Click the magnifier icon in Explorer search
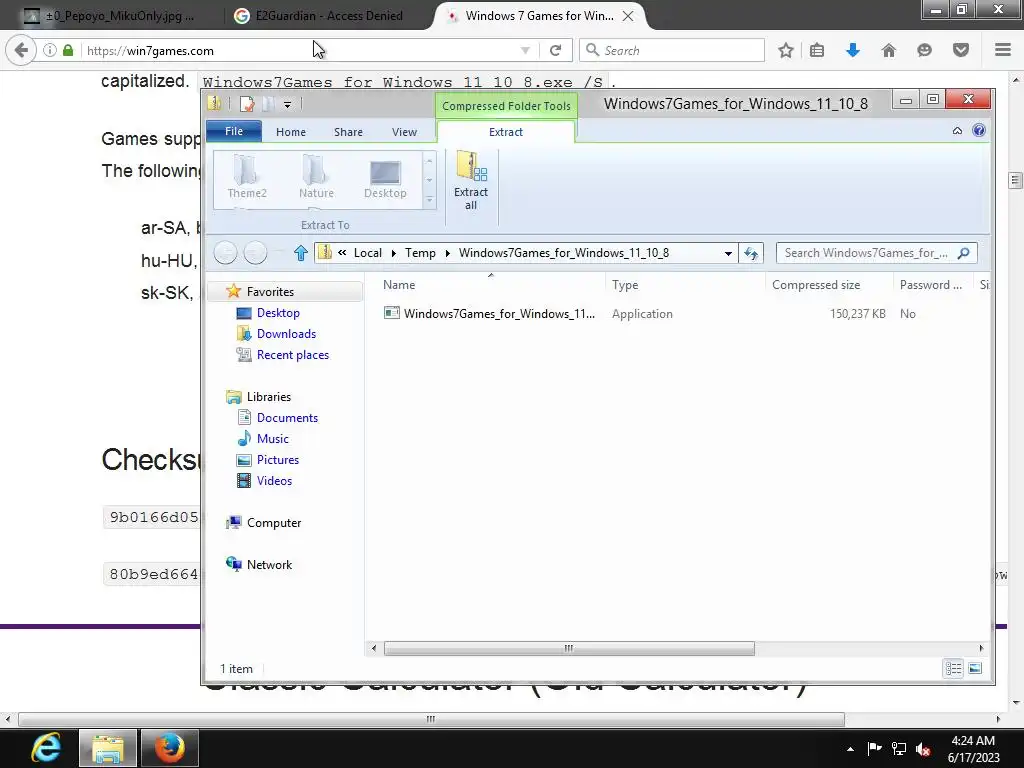Image resolution: width=1024 pixels, height=768 pixels. [x=963, y=253]
